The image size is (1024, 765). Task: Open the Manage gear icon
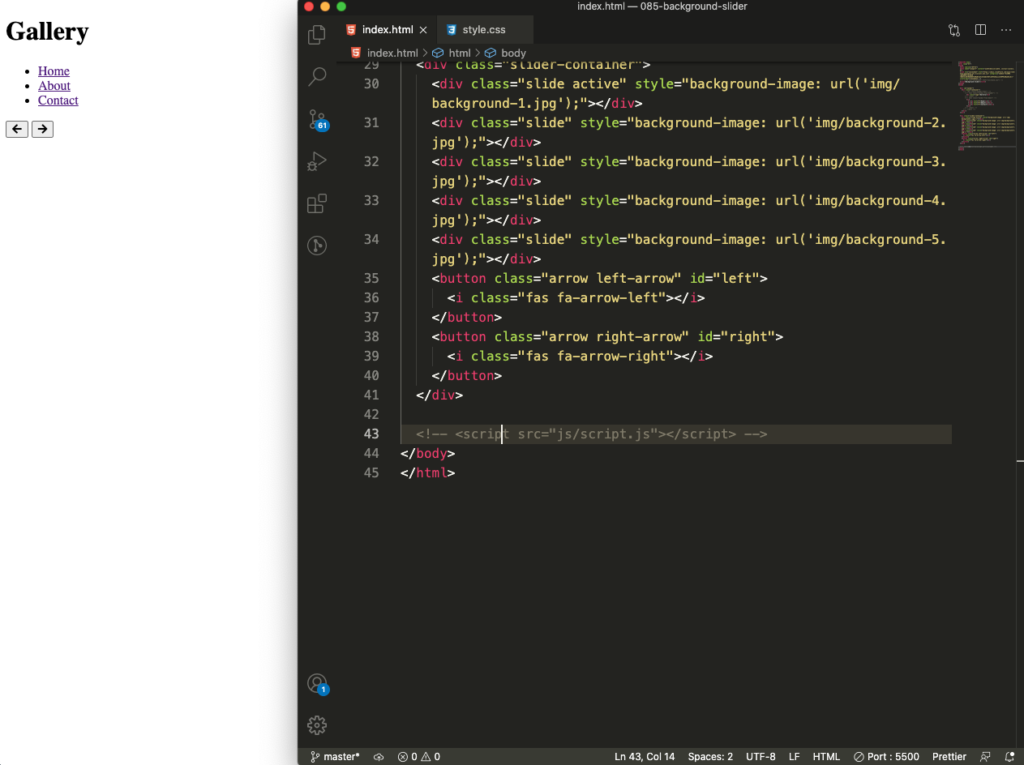317,725
